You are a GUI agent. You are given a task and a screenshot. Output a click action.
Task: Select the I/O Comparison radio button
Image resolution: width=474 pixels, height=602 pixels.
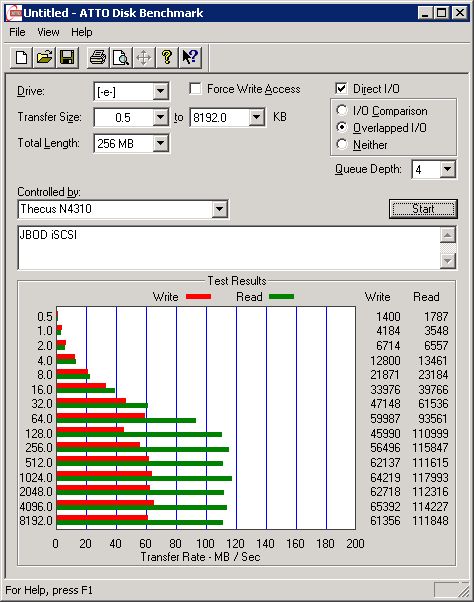click(x=342, y=110)
